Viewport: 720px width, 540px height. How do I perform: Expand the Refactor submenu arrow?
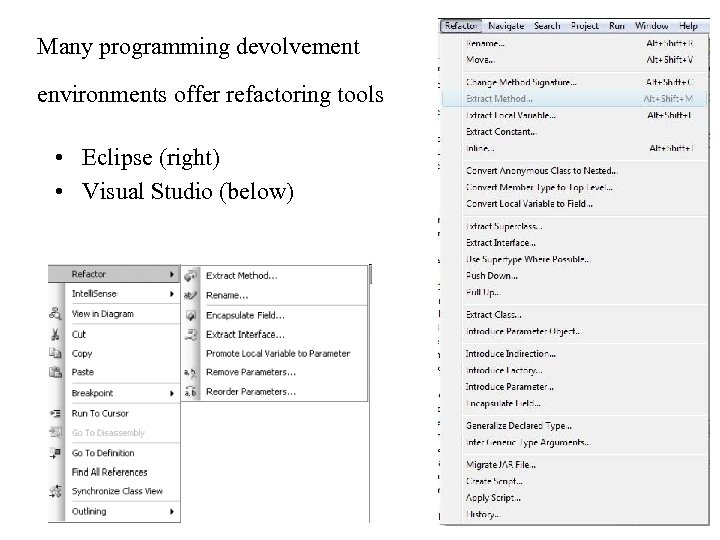tap(172, 274)
